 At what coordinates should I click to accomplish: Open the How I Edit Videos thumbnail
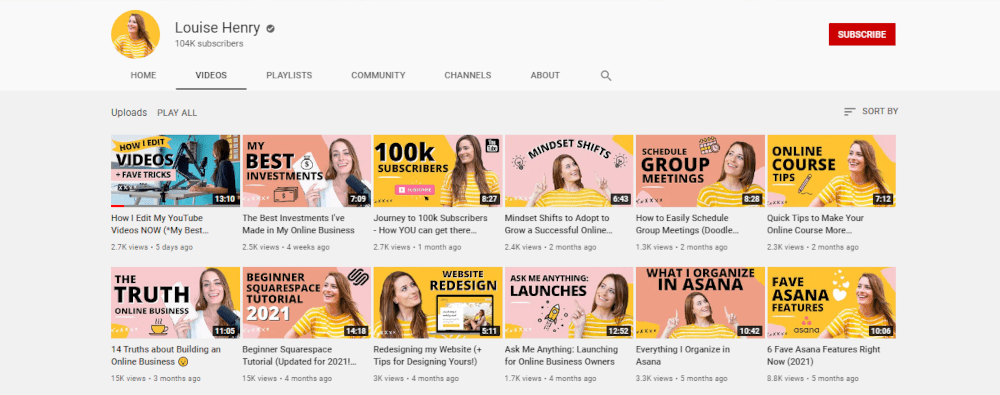pos(175,171)
